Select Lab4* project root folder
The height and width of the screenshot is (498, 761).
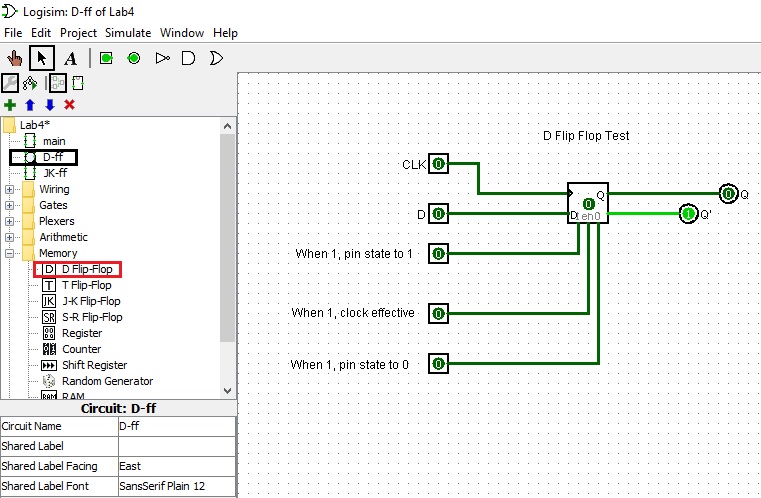(x=34, y=125)
